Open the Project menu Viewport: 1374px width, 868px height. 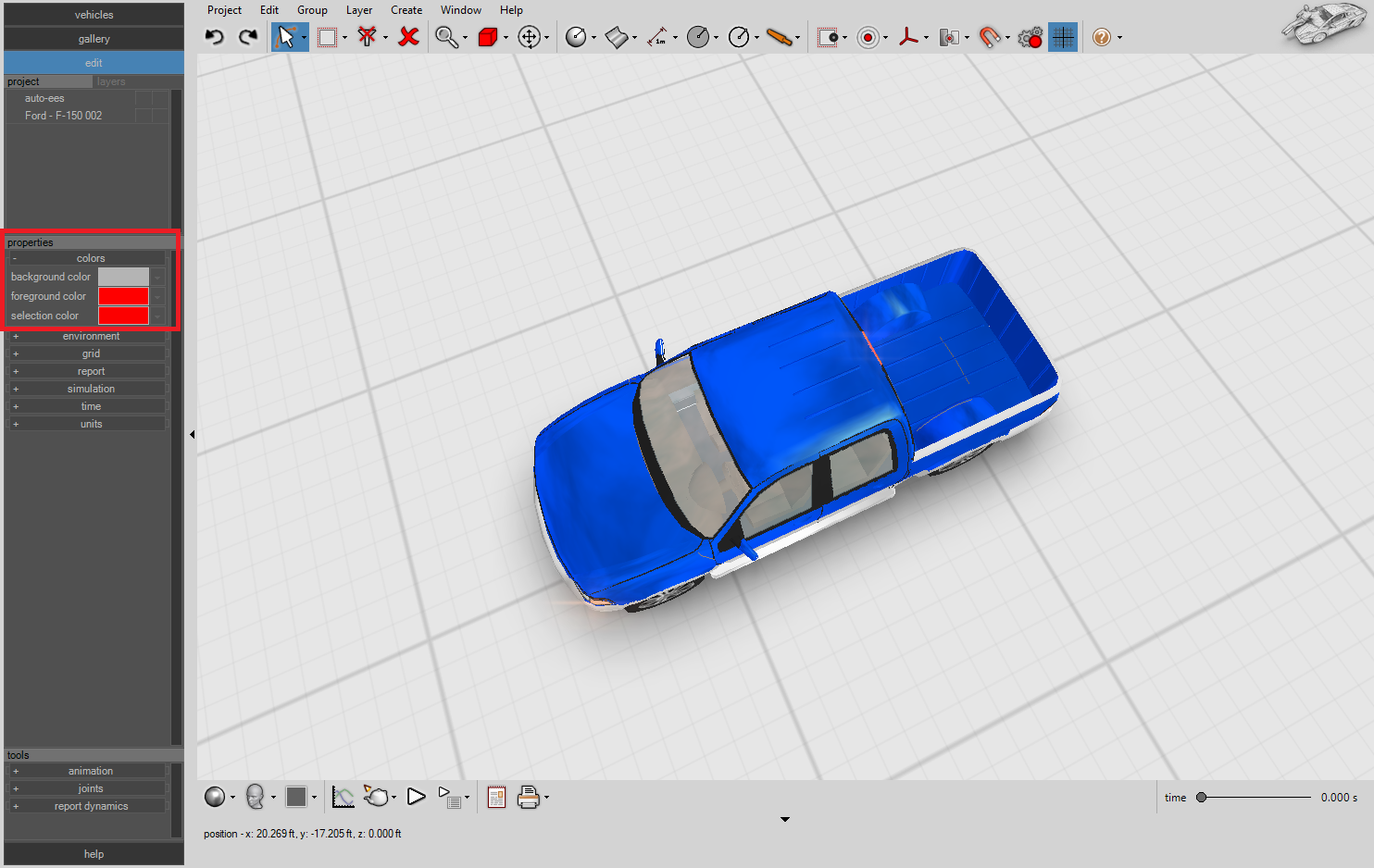click(224, 10)
